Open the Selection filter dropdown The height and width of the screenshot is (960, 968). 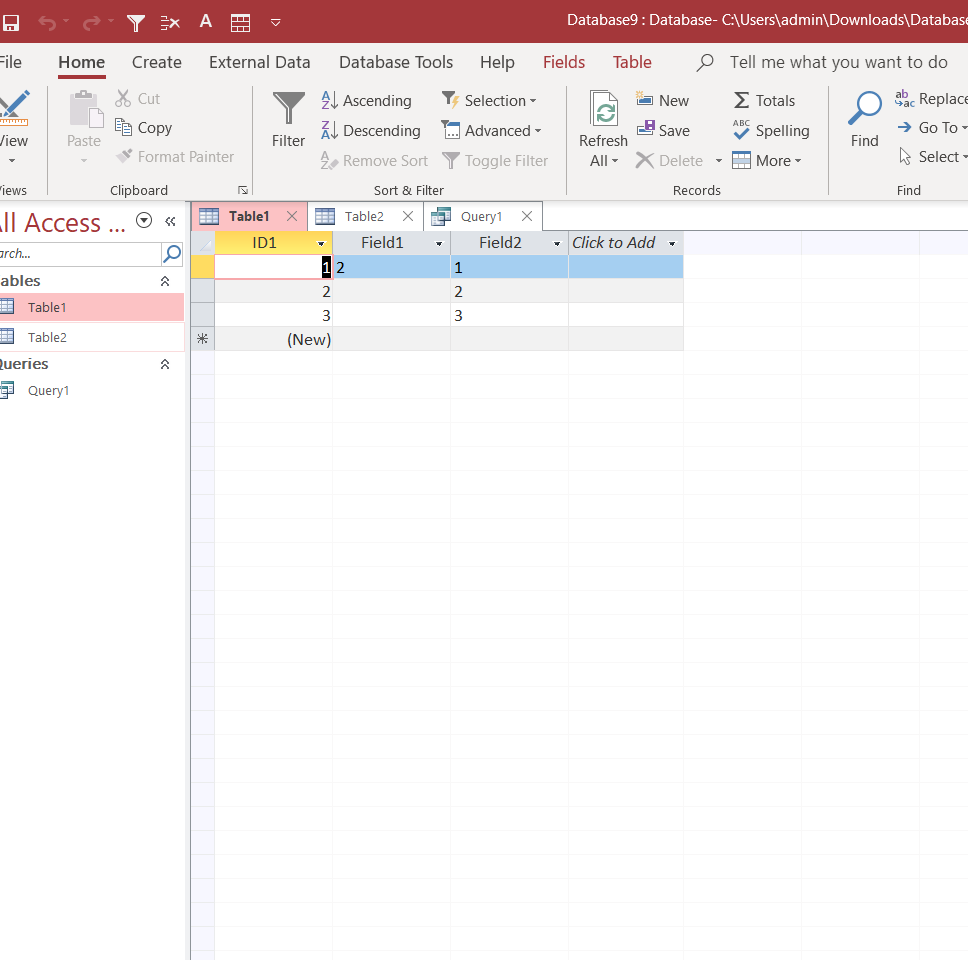click(489, 101)
